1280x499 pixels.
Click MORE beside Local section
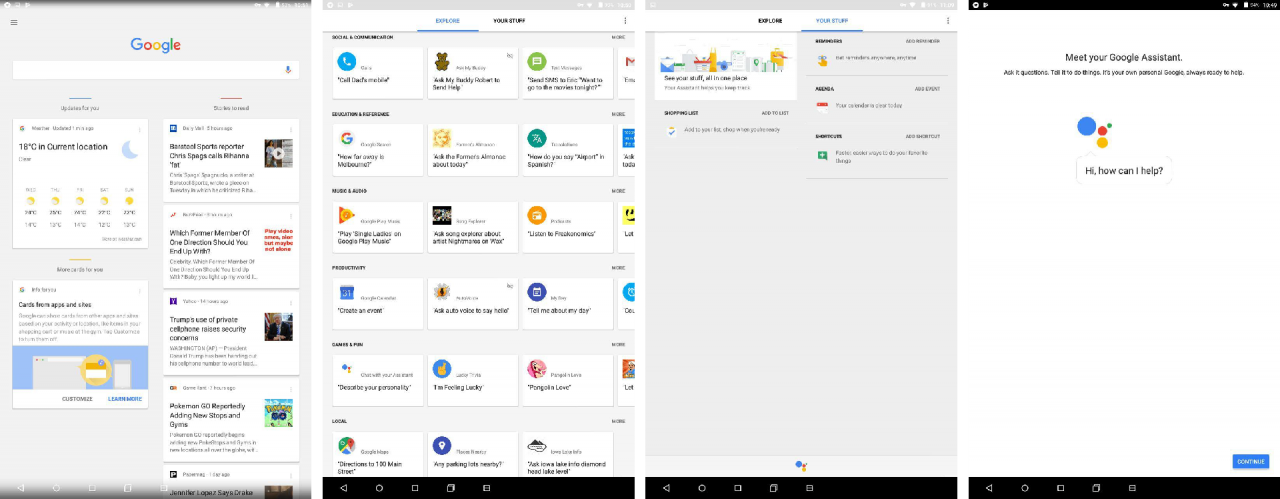point(618,421)
